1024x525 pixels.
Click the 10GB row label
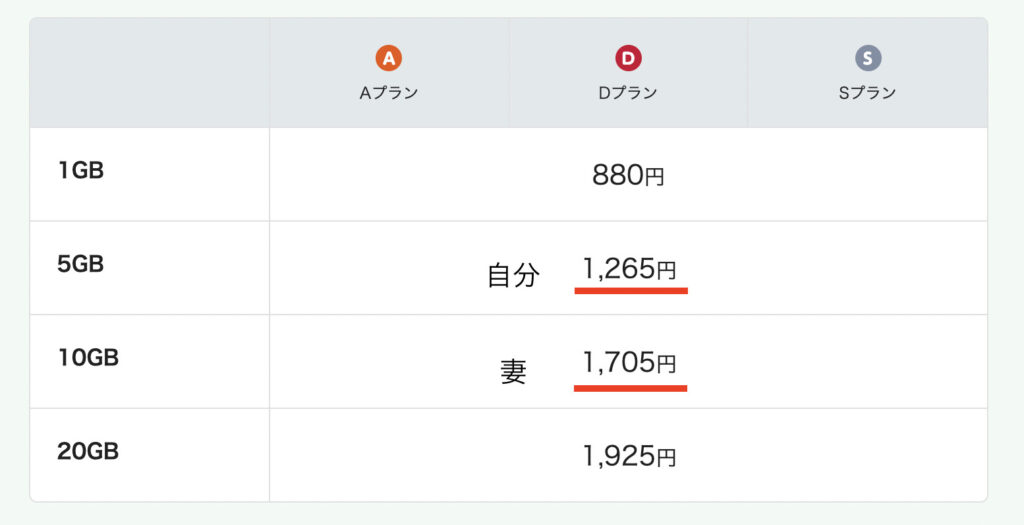click(88, 358)
